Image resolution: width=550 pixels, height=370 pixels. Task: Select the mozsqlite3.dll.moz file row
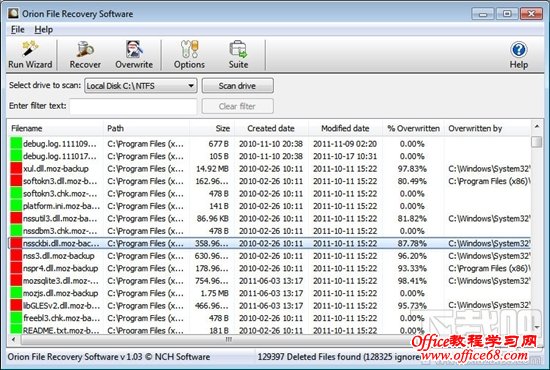(269, 281)
